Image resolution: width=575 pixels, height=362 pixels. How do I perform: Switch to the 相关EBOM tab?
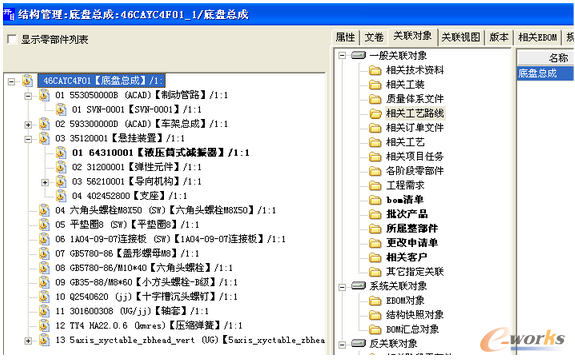pyautogui.click(x=538, y=37)
